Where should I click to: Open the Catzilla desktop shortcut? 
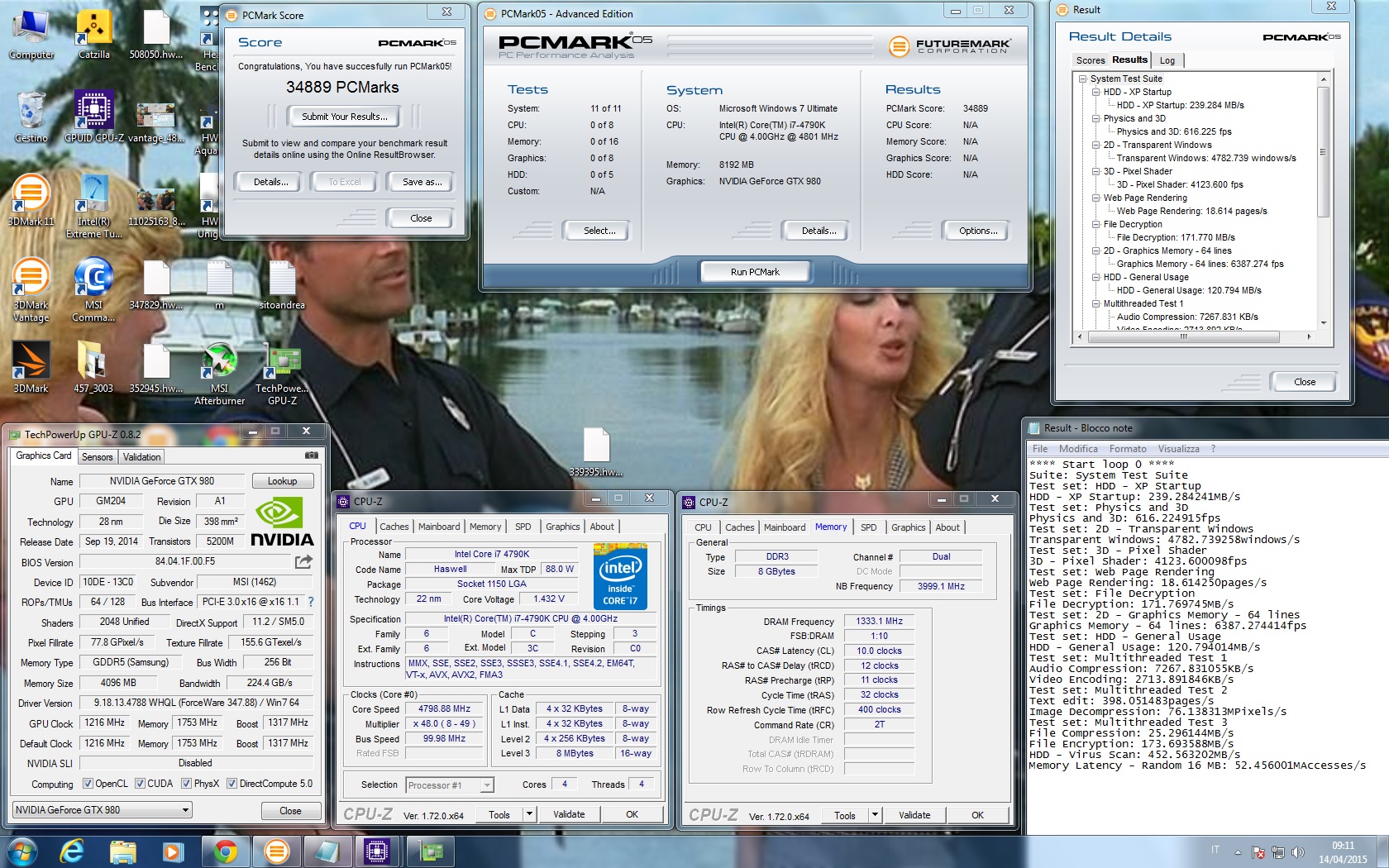pos(93,35)
